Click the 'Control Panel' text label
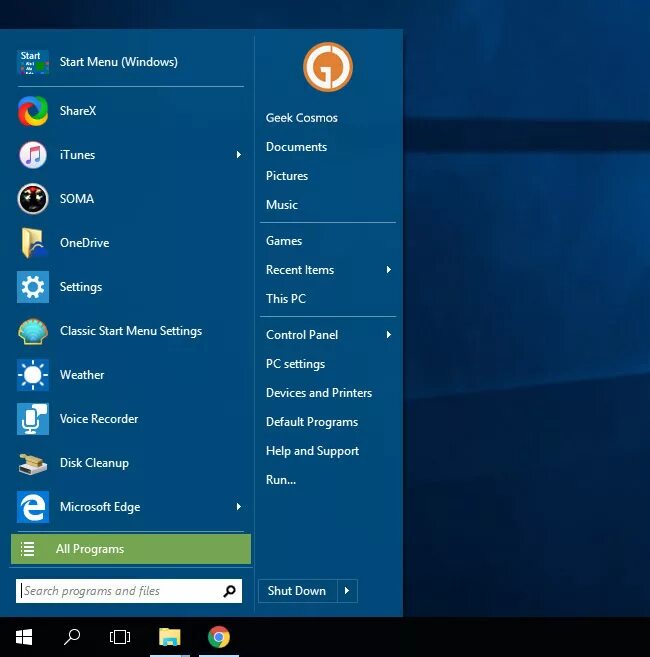Image resolution: width=650 pixels, height=657 pixels. pyautogui.click(x=302, y=335)
